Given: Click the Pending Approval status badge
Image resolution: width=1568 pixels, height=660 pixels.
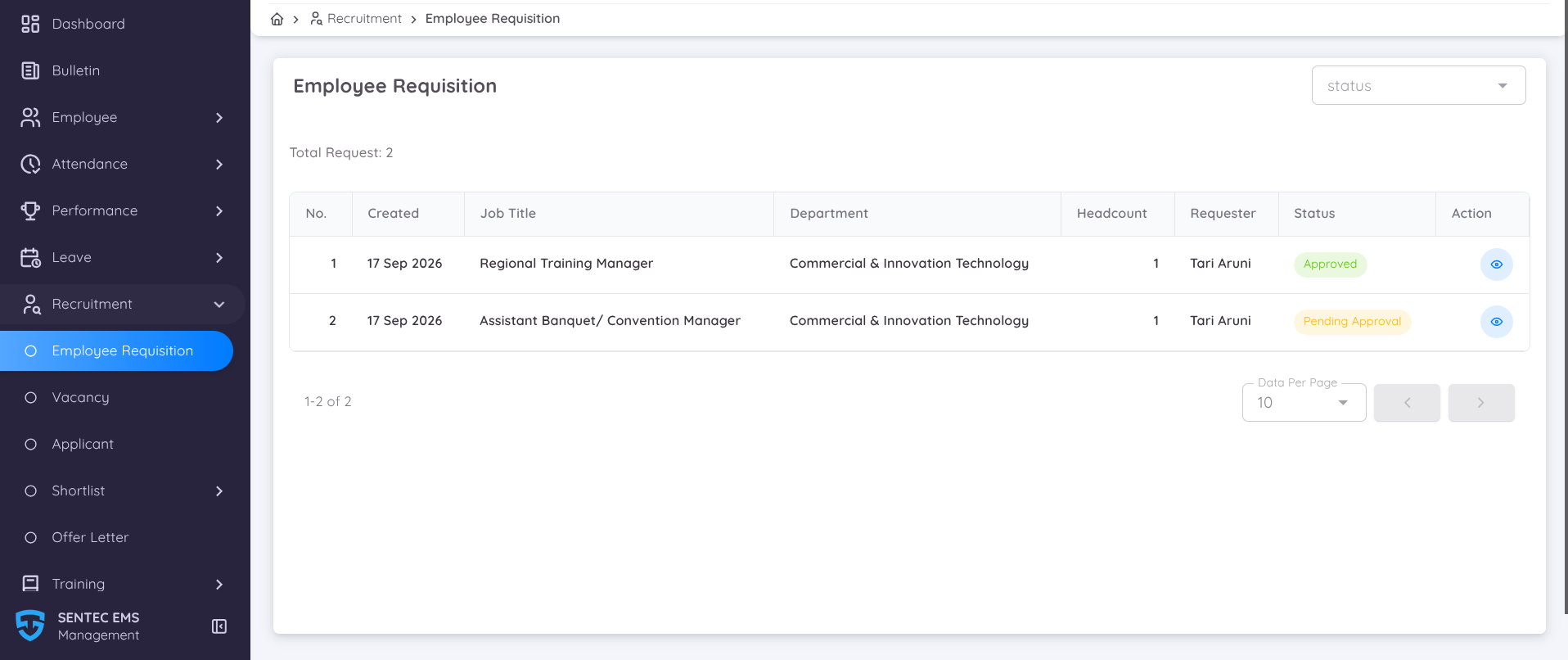Looking at the screenshot, I should click(1352, 322).
